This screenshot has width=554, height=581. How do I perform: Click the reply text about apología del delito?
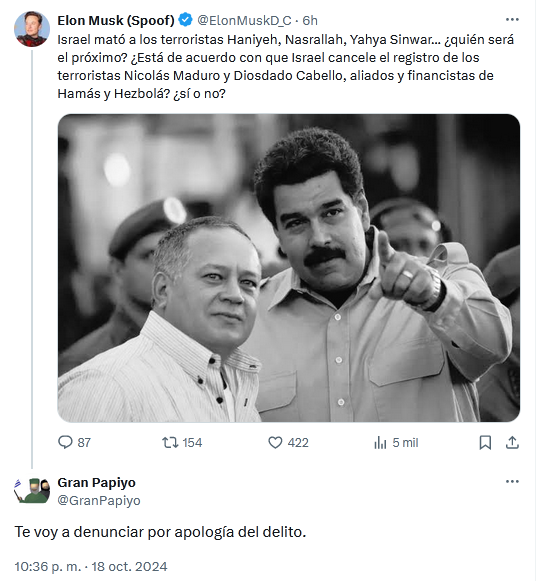tap(160, 532)
